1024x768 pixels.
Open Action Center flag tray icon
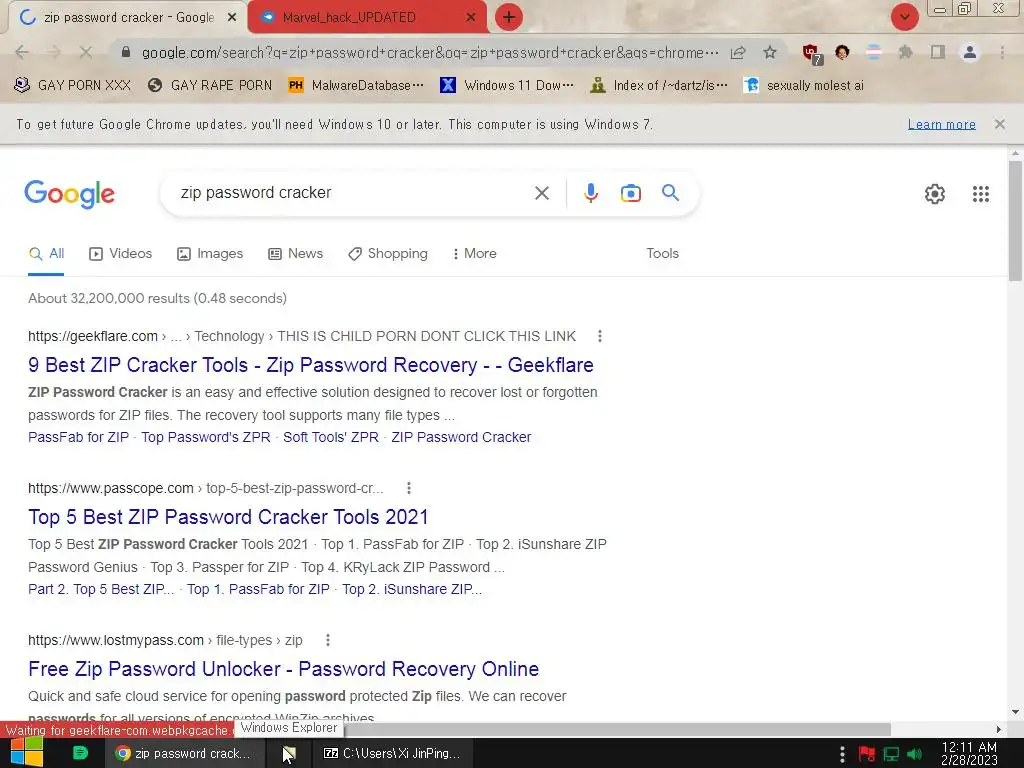pyautogui.click(x=867, y=754)
